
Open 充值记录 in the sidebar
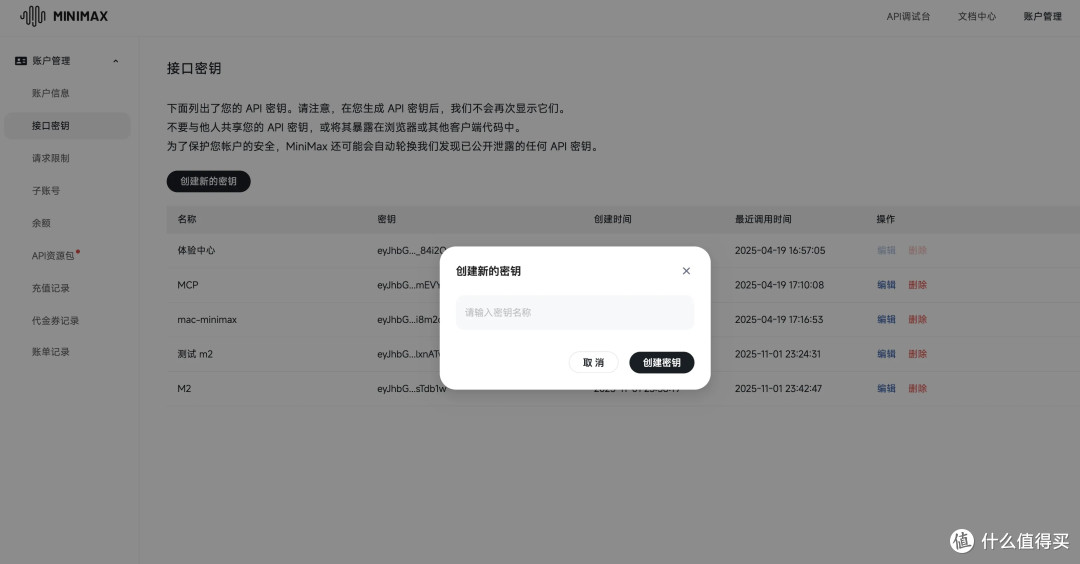50,288
